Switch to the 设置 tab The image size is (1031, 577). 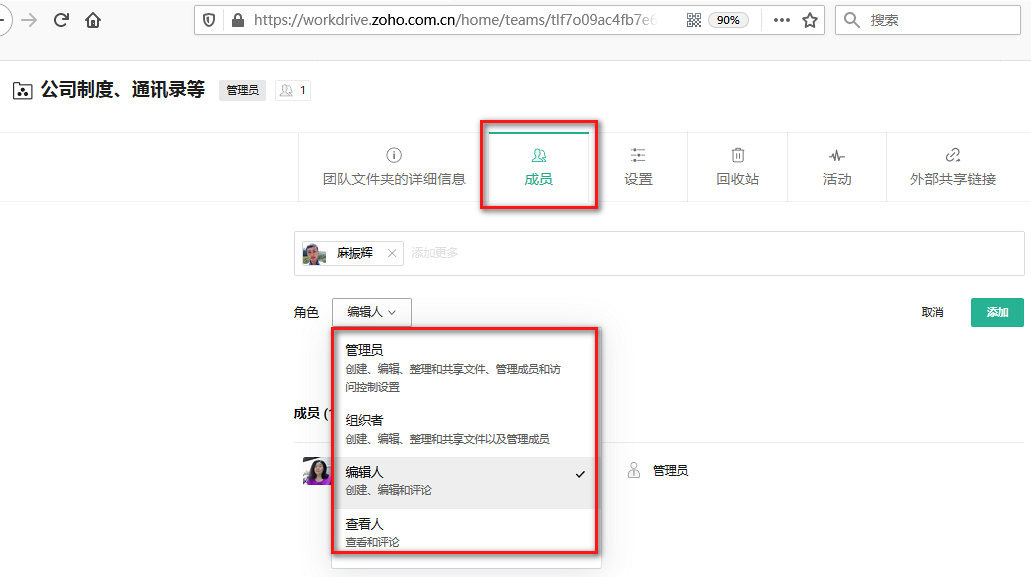click(x=637, y=165)
